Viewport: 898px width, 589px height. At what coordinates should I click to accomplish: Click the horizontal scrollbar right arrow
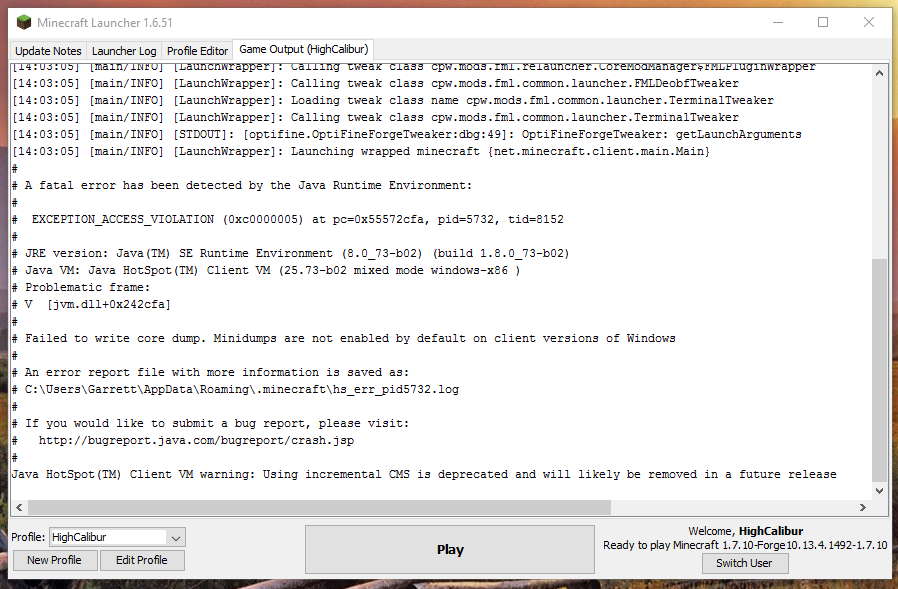point(862,507)
